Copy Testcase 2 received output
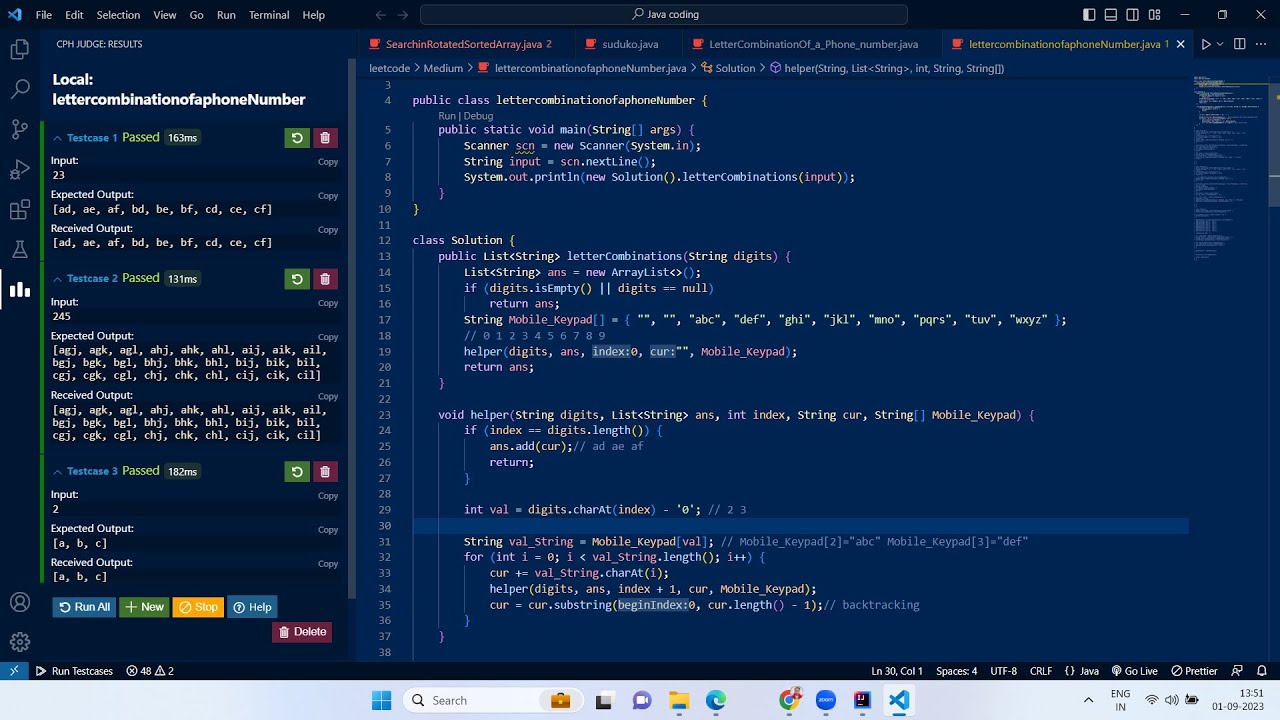 pos(328,397)
